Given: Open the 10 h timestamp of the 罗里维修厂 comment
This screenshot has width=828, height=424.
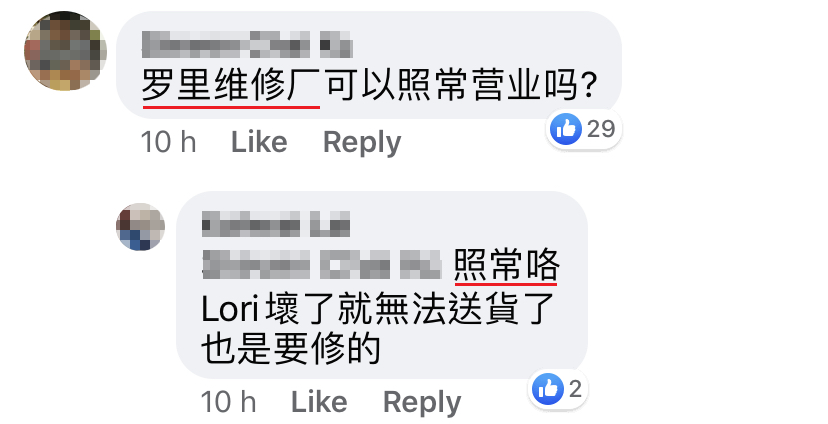Looking at the screenshot, I should pos(168,142).
